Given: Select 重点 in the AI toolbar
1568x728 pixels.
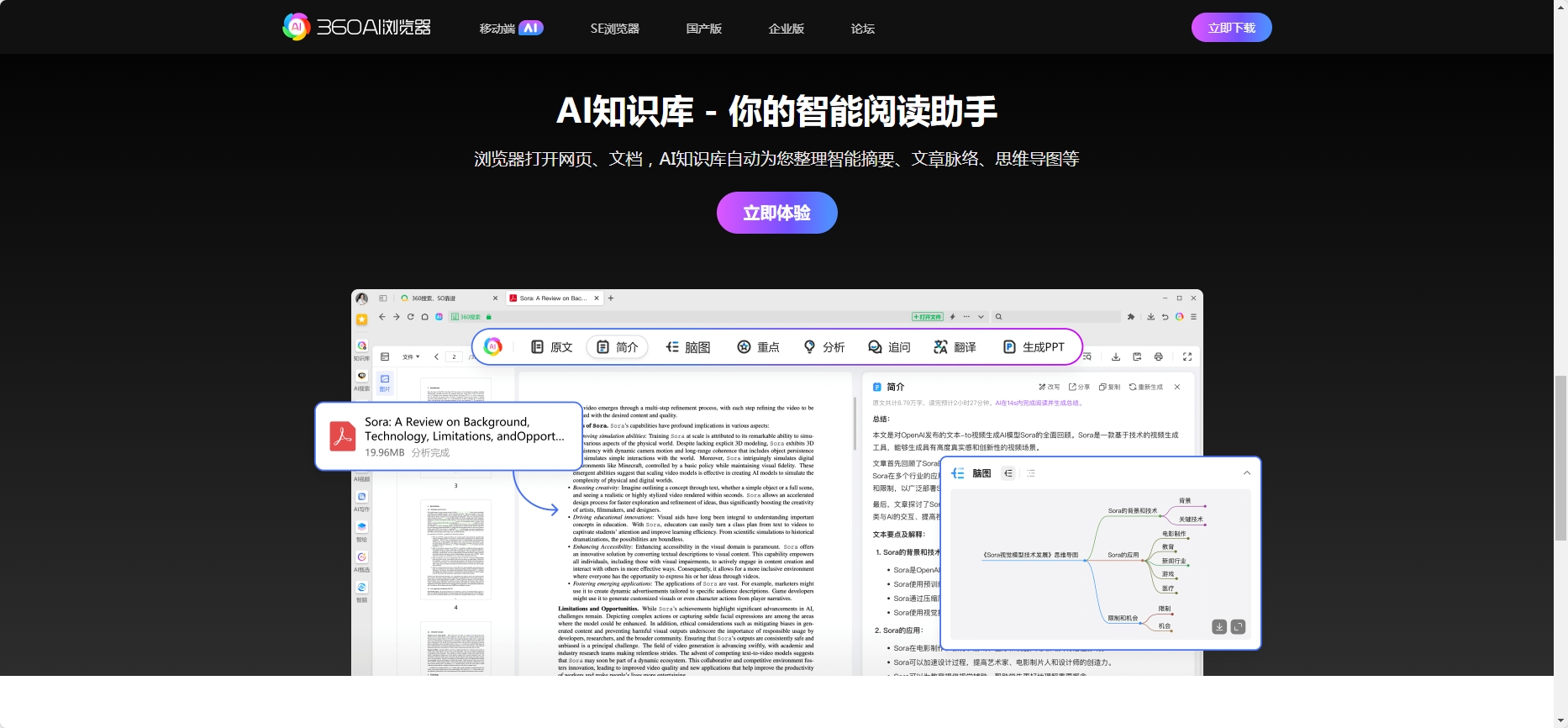Looking at the screenshot, I should (x=759, y=347).
